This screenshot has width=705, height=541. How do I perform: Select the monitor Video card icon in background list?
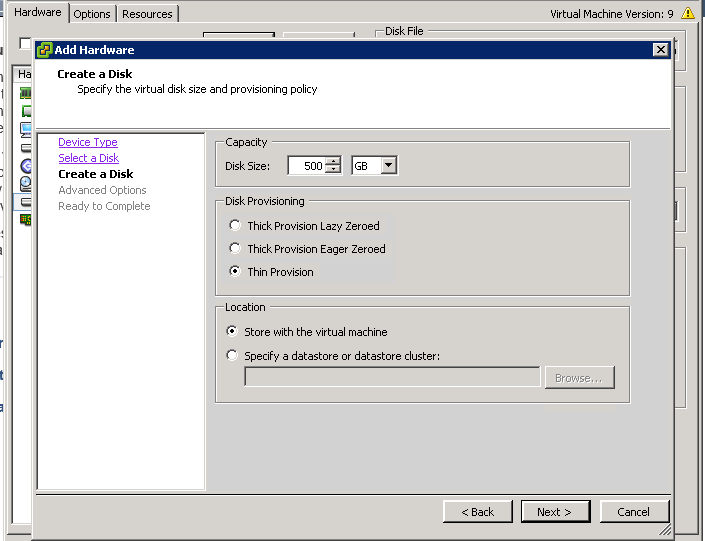(x=27, y=129)
